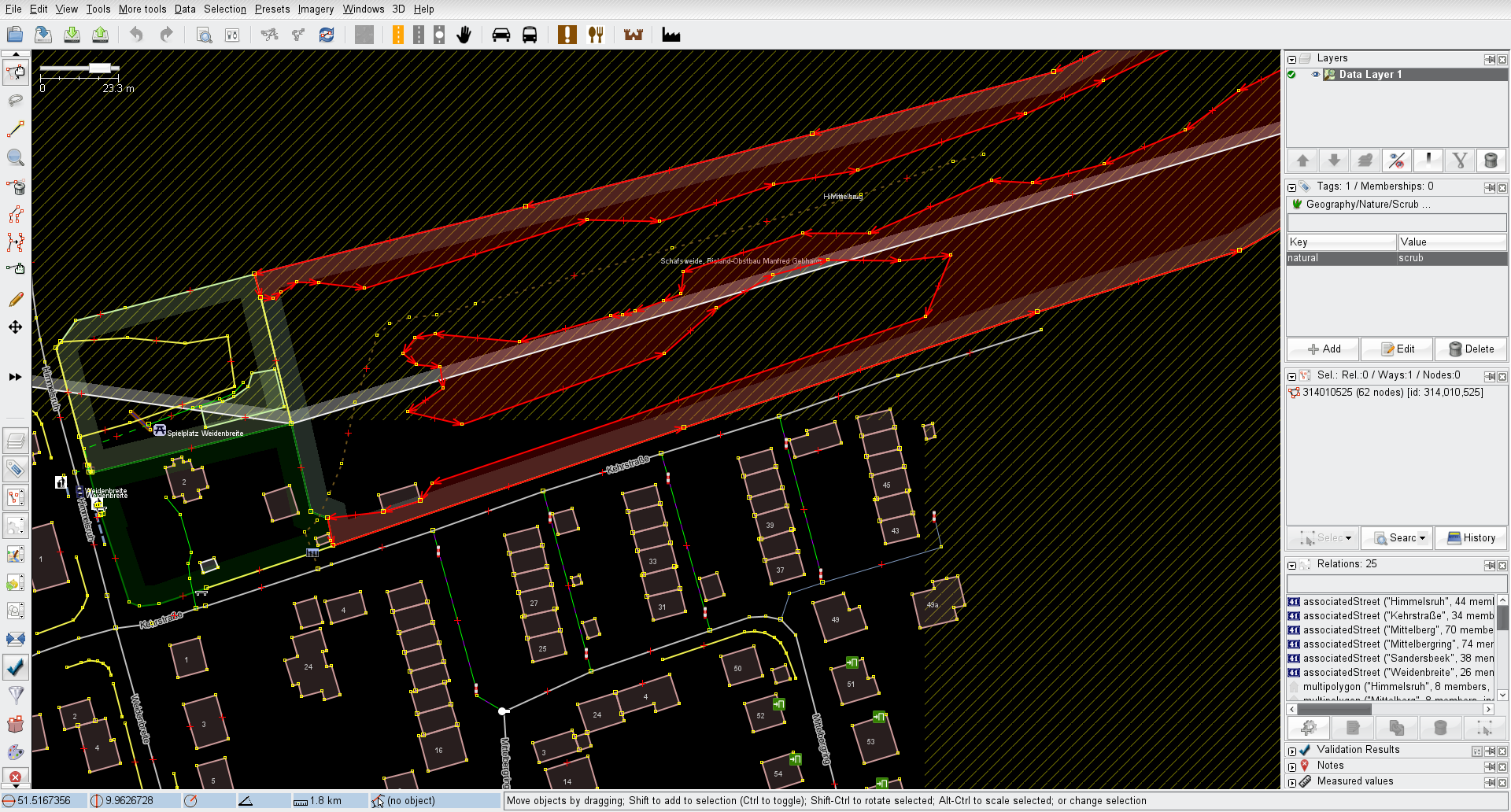Screen dimensions: 1511x812
Task: Collapse the Layers panel
Action: (x=1291, y=59)
